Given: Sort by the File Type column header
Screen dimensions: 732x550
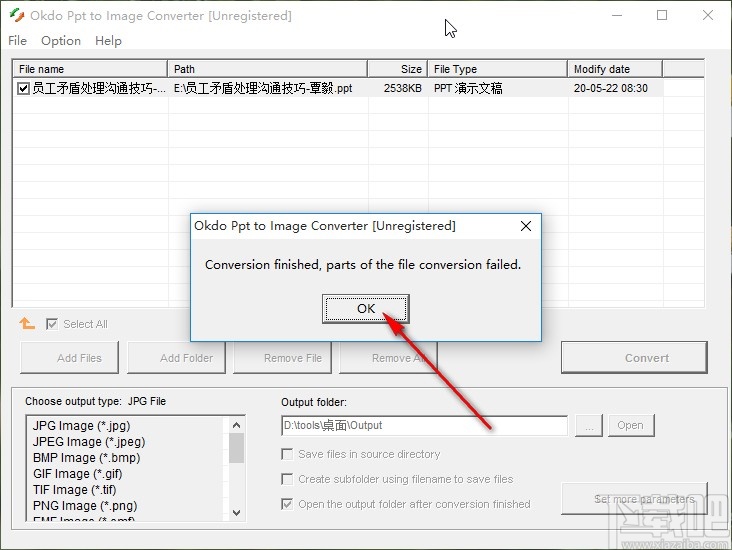Looking at the screenshot, I should point(498,69).
